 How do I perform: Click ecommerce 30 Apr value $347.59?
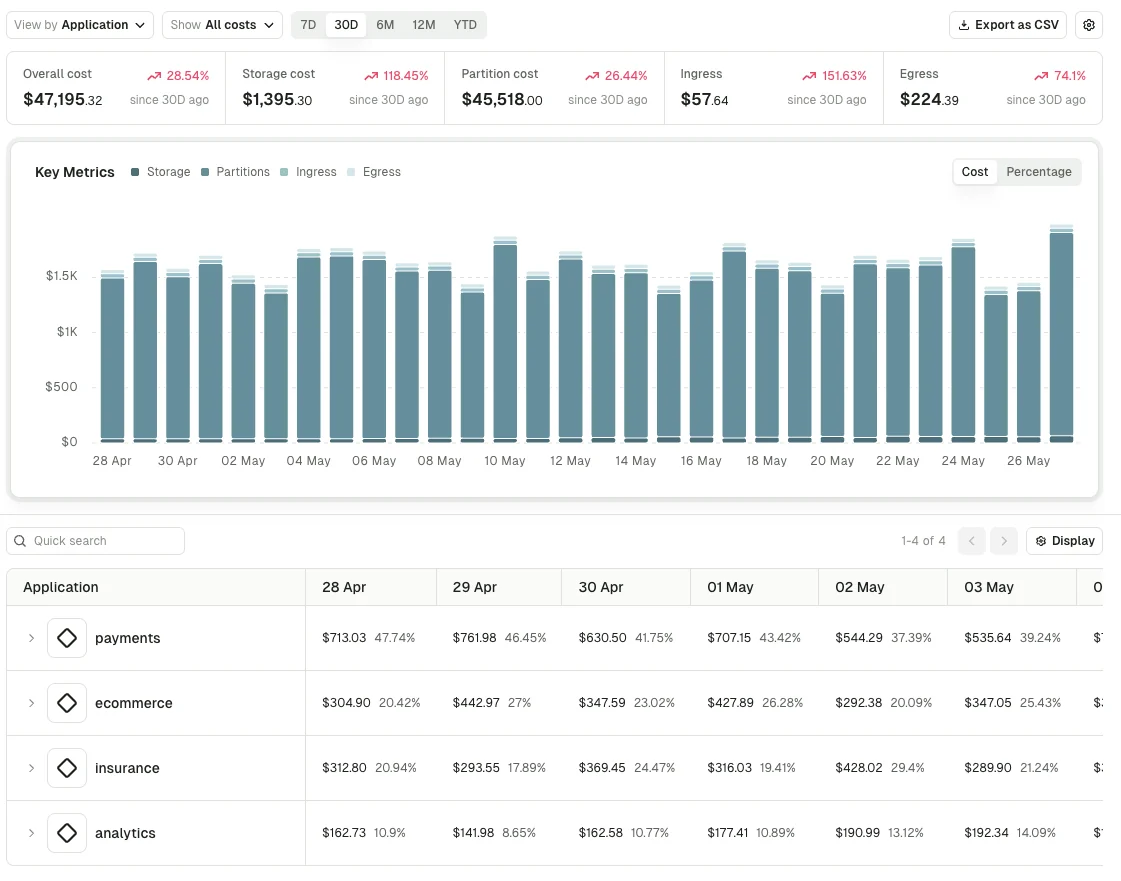tap(602, 703)
